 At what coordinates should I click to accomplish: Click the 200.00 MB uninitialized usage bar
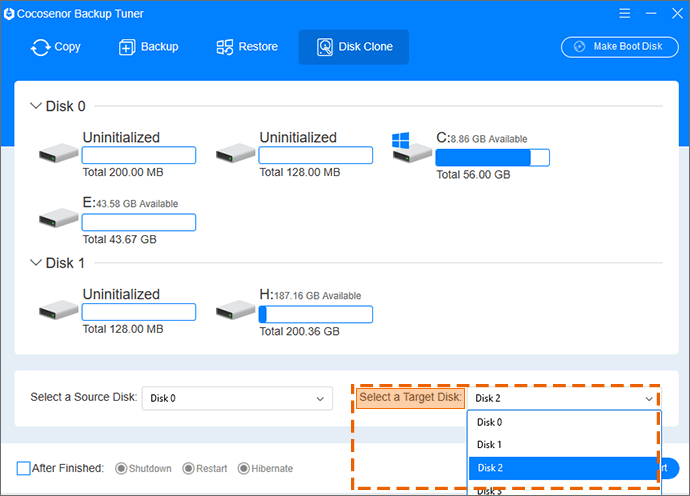point(139,155)
